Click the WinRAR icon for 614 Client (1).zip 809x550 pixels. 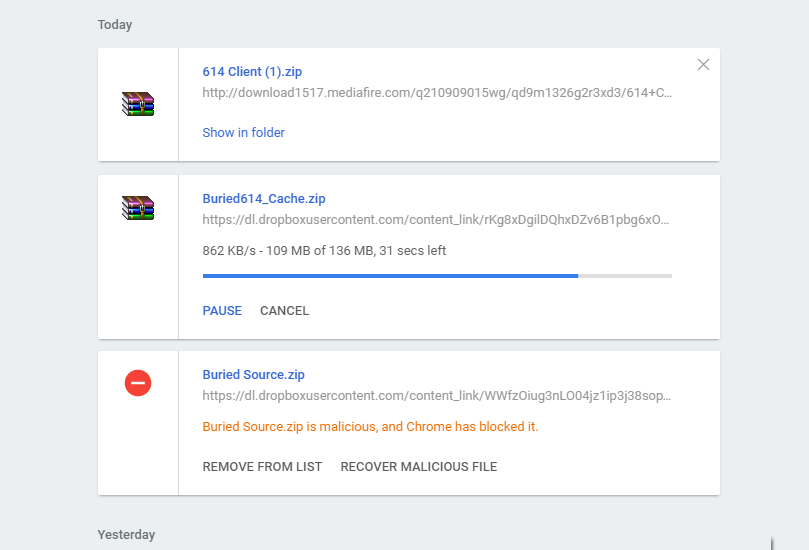tap(138, 104)
